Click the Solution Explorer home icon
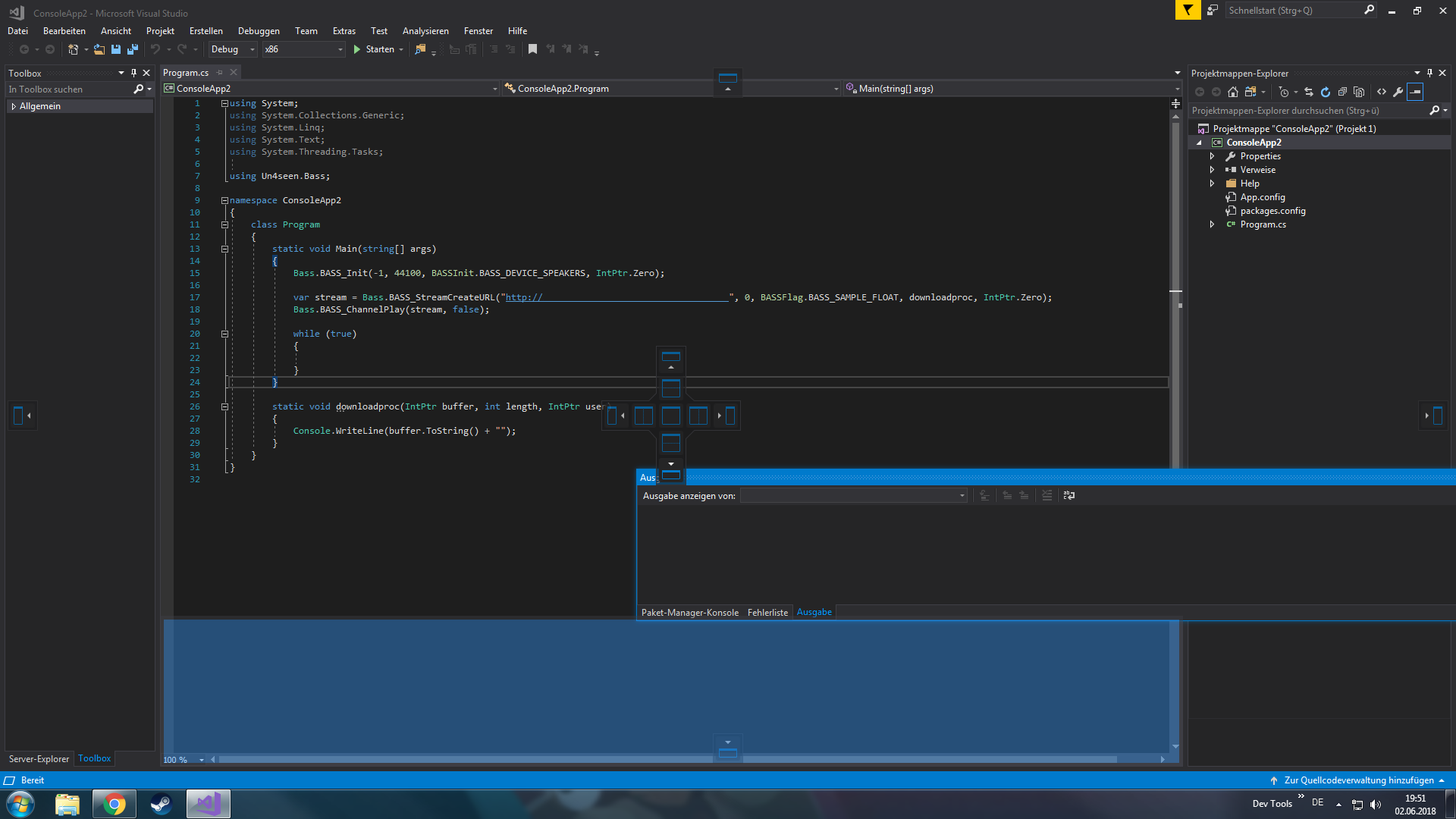This screenshot has width=1456, height=819. (1233, 92)
